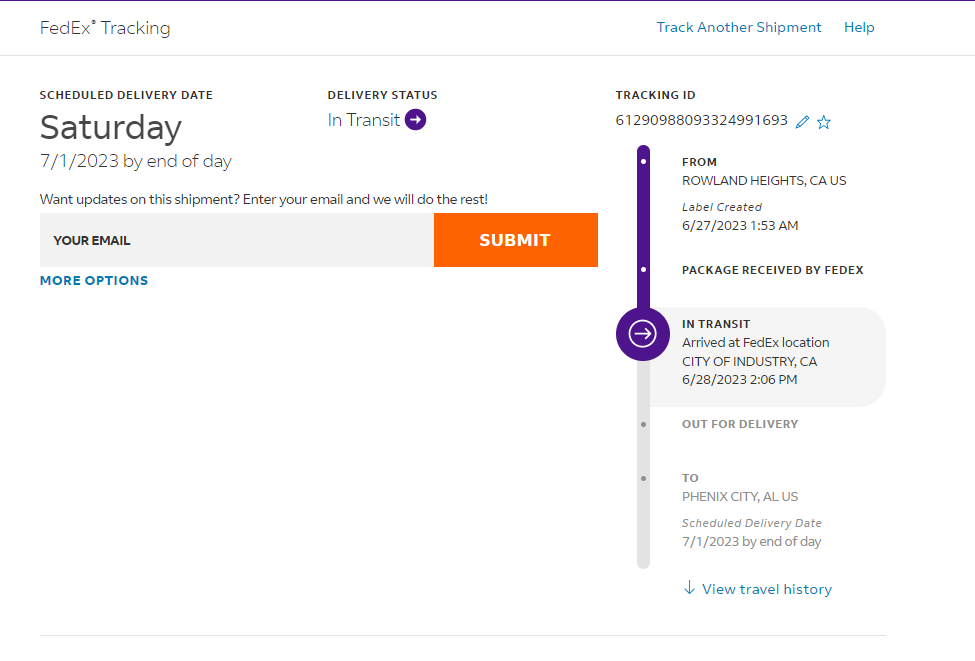Open Track Another Shipment link
Screen dimensions: 975x661
click(739, 28)
